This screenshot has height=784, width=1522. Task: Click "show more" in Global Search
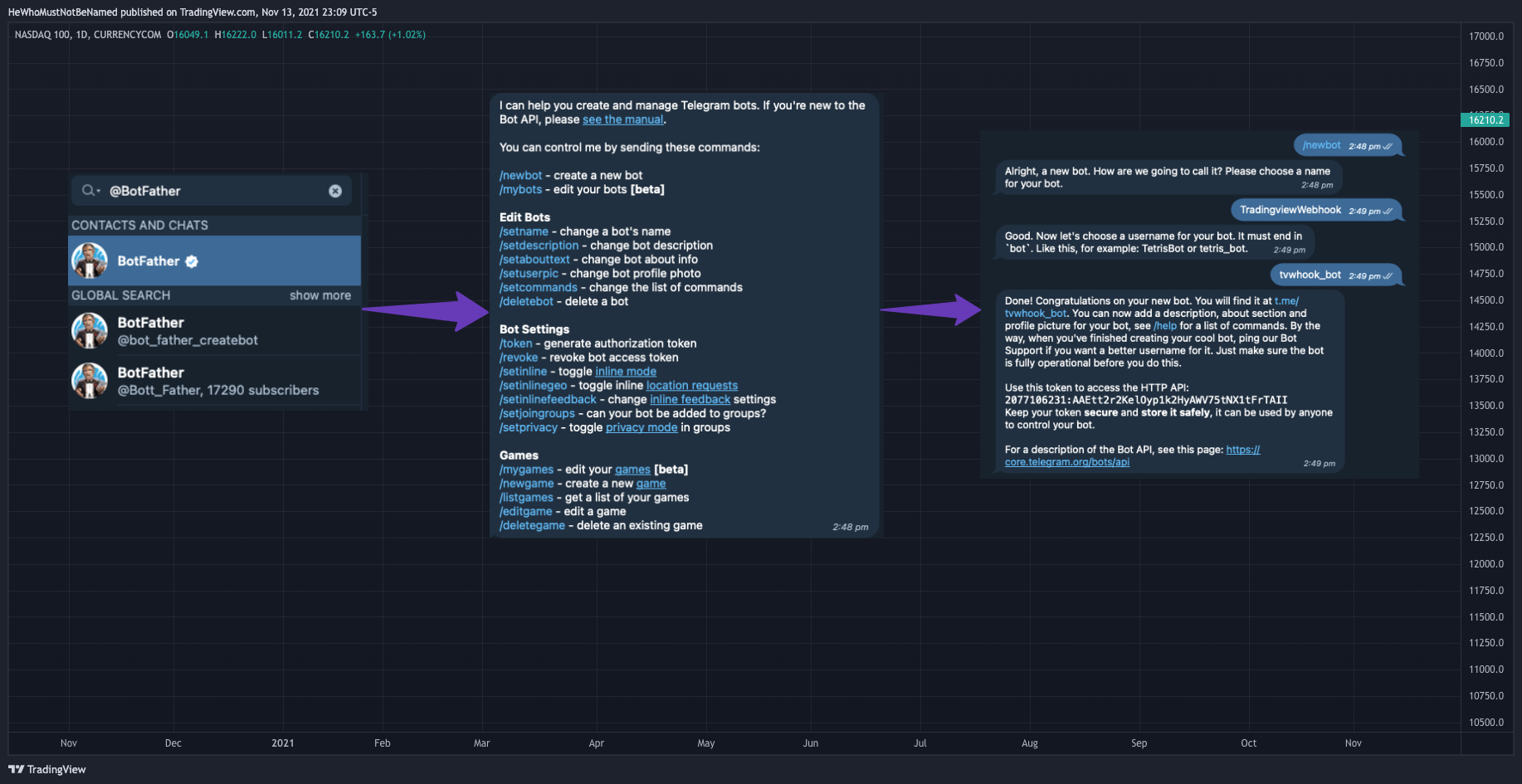click(320, 295)
